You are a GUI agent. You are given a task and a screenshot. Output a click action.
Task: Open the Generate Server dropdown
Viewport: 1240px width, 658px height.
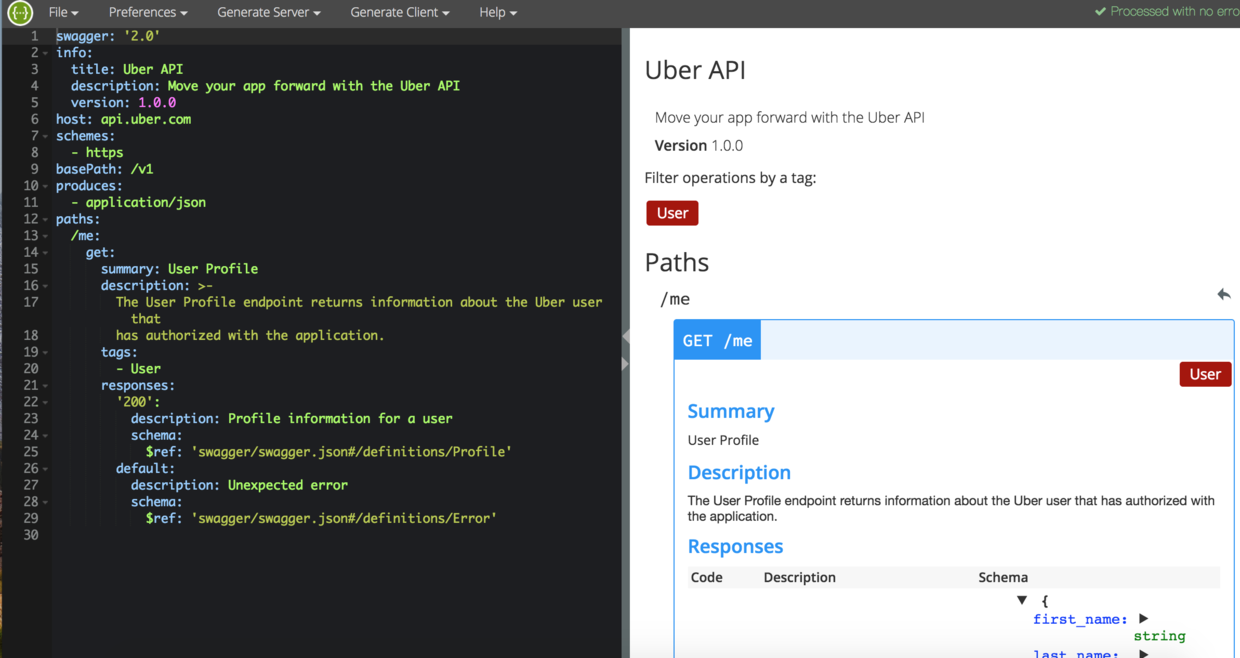268,12
